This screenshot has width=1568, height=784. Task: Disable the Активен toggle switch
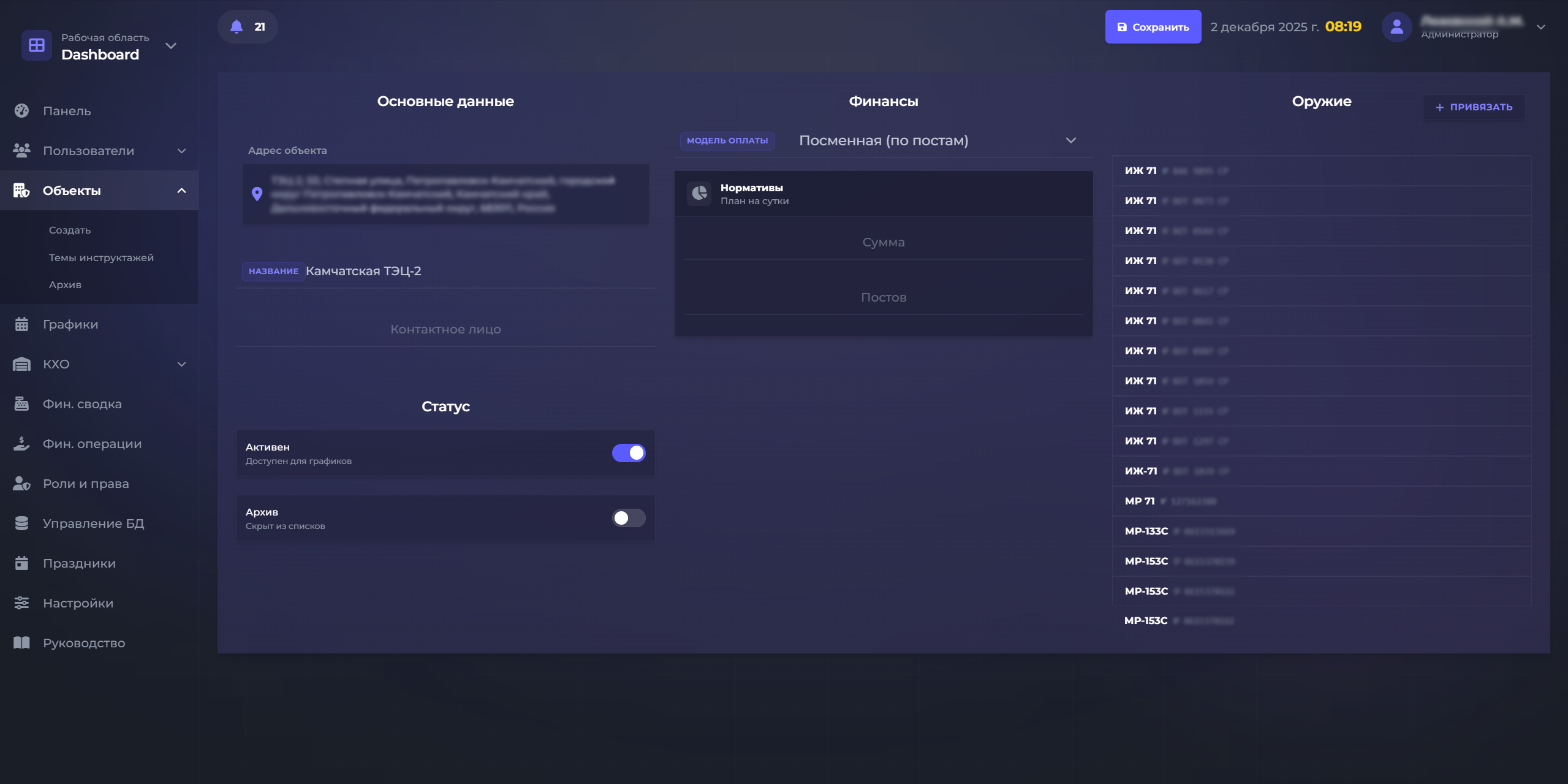coord(629,453)
